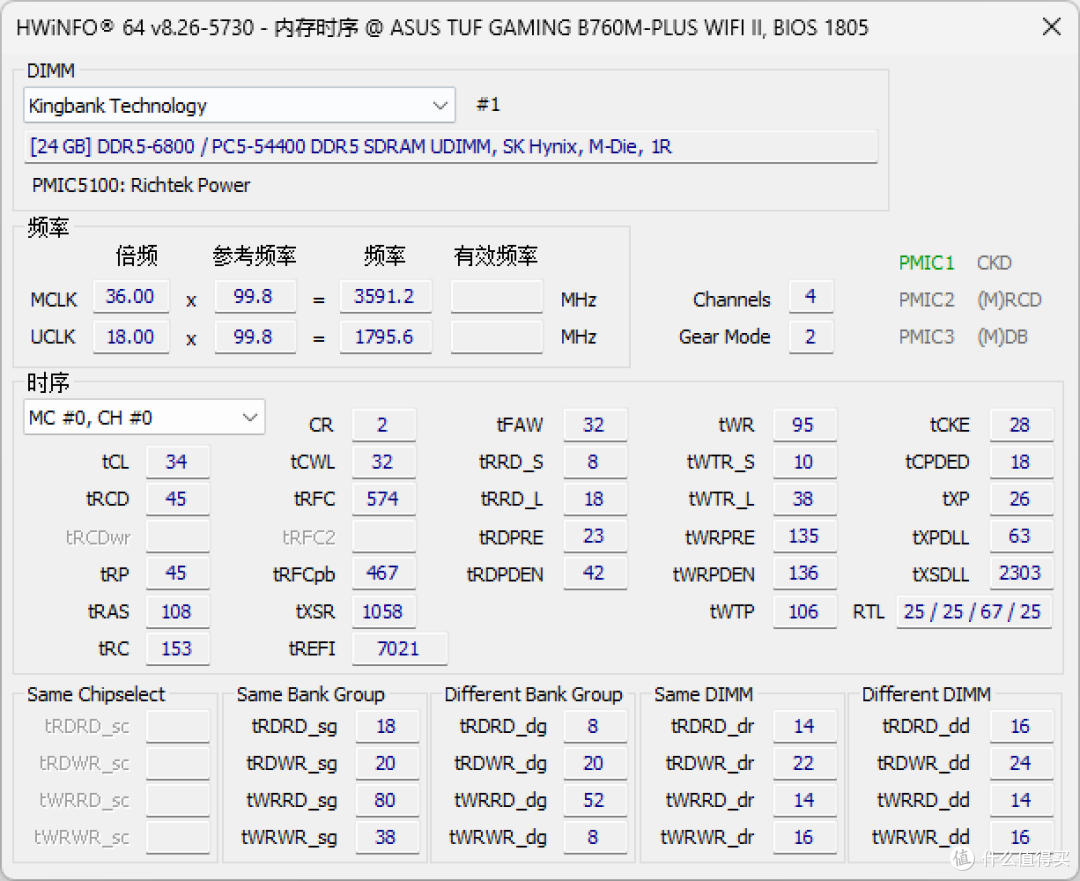This screenshot has height=881, width=1080.
Task: Click the tXP value 26
Action: click(1021, 499)
